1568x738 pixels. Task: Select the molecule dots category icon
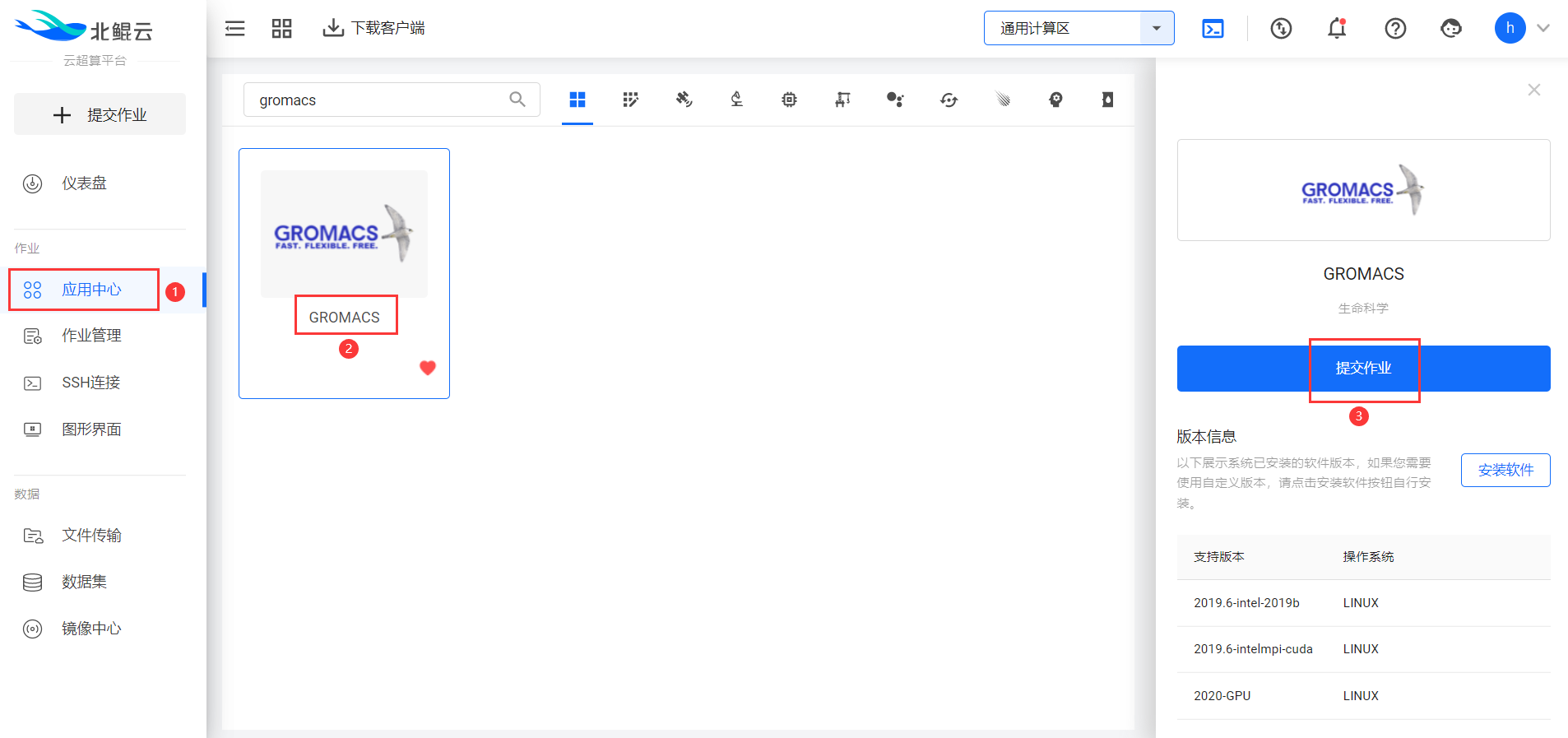(895, 100)
